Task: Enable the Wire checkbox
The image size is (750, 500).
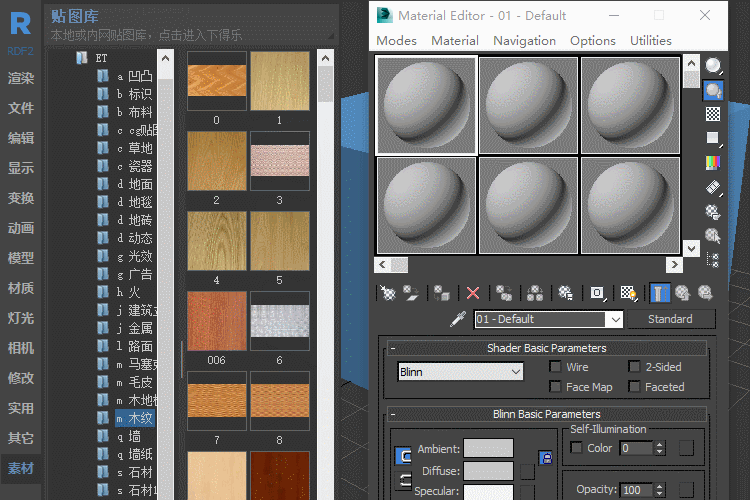Action: pos(556,367)
